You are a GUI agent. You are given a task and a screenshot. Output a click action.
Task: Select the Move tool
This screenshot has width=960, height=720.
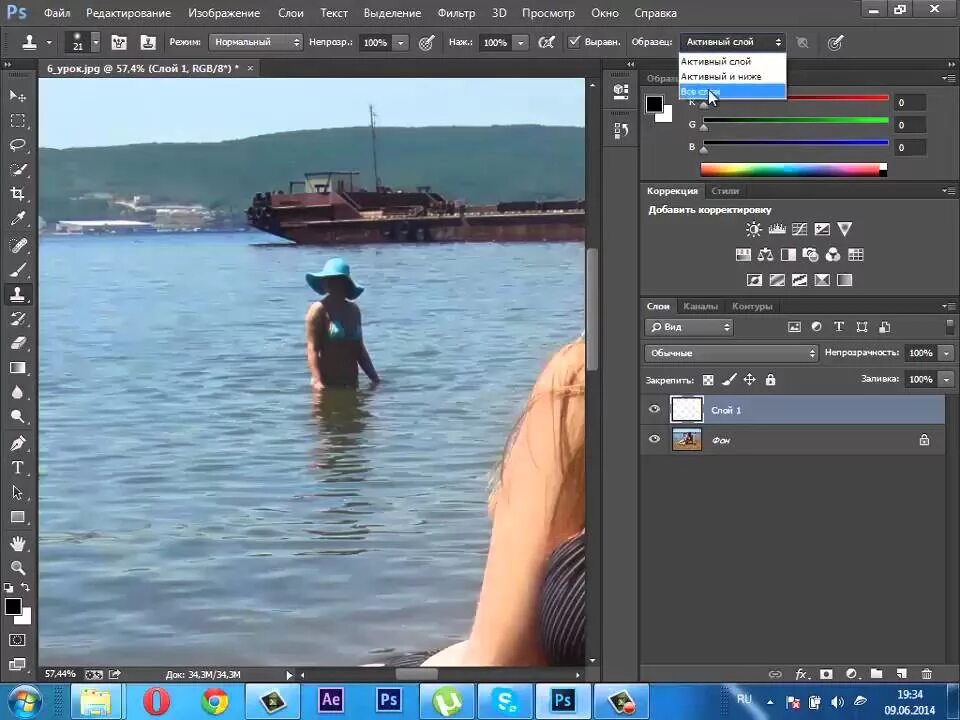(x=17, y=96)
